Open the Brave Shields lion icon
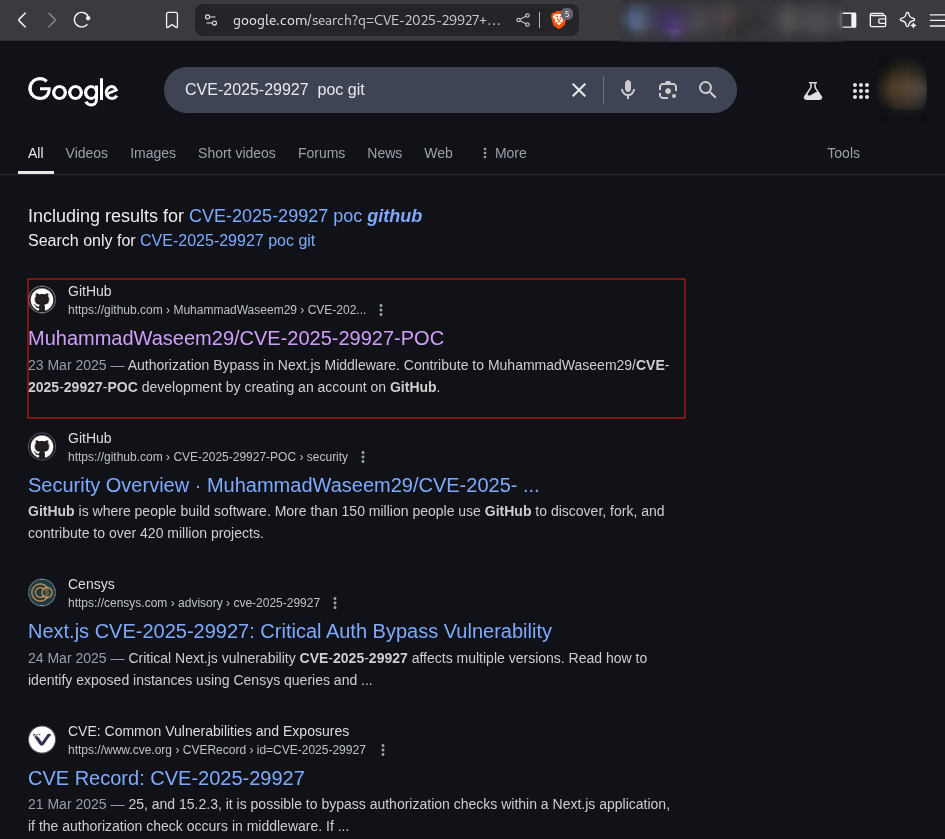Screen dimensions: 945x839 (x=559, y=20)
